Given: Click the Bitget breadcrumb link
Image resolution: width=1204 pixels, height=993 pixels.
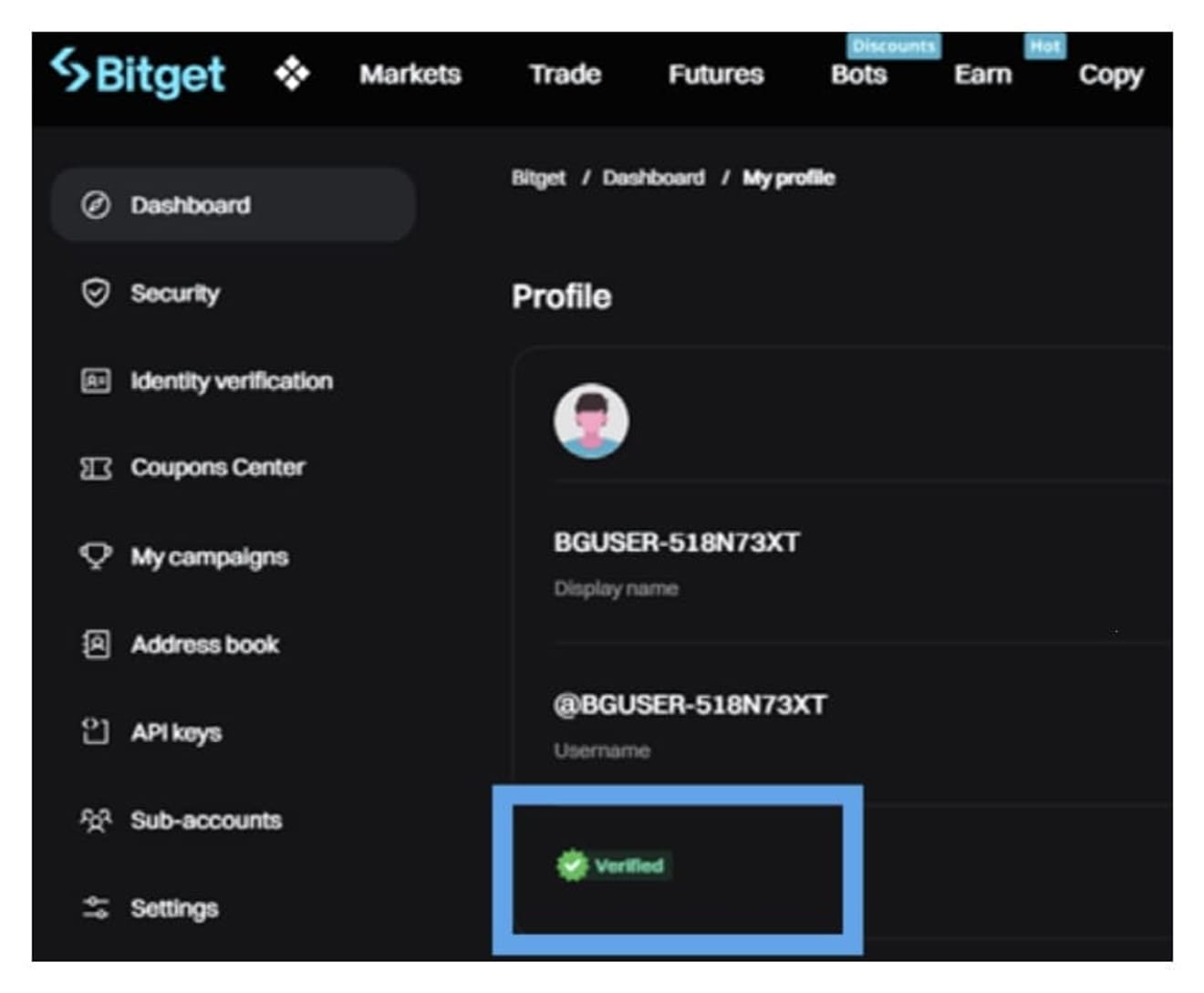Looking at the screenshot, I should point(538,178).
